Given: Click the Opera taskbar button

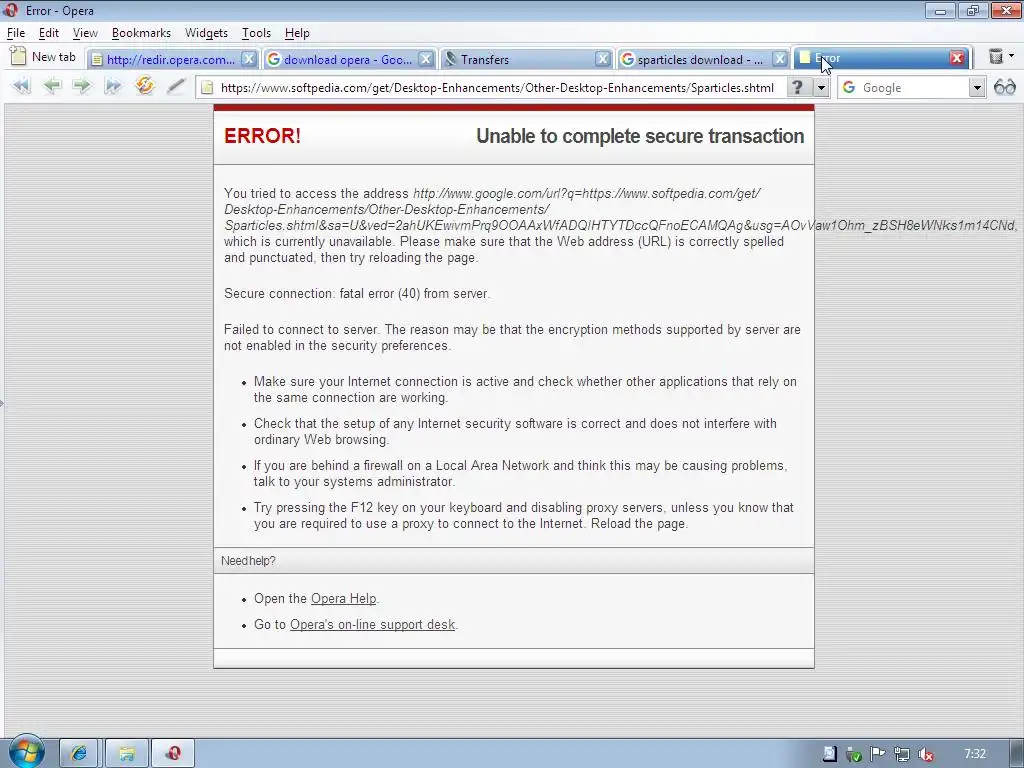Looking at the screenshot, I should pos(173,754).
